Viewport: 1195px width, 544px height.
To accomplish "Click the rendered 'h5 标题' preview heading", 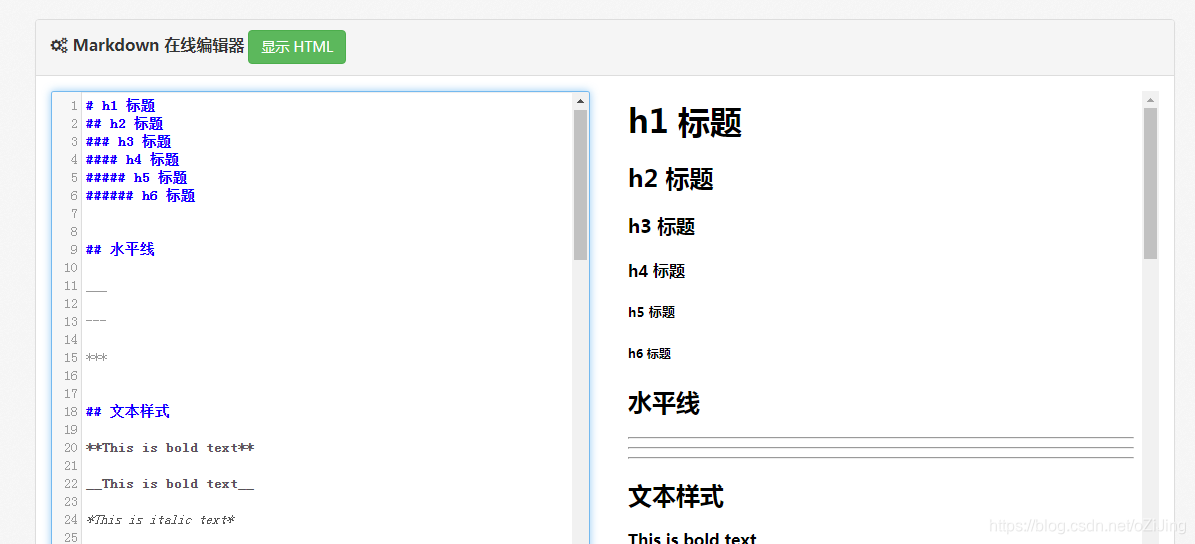I will (x=652, y=312).
